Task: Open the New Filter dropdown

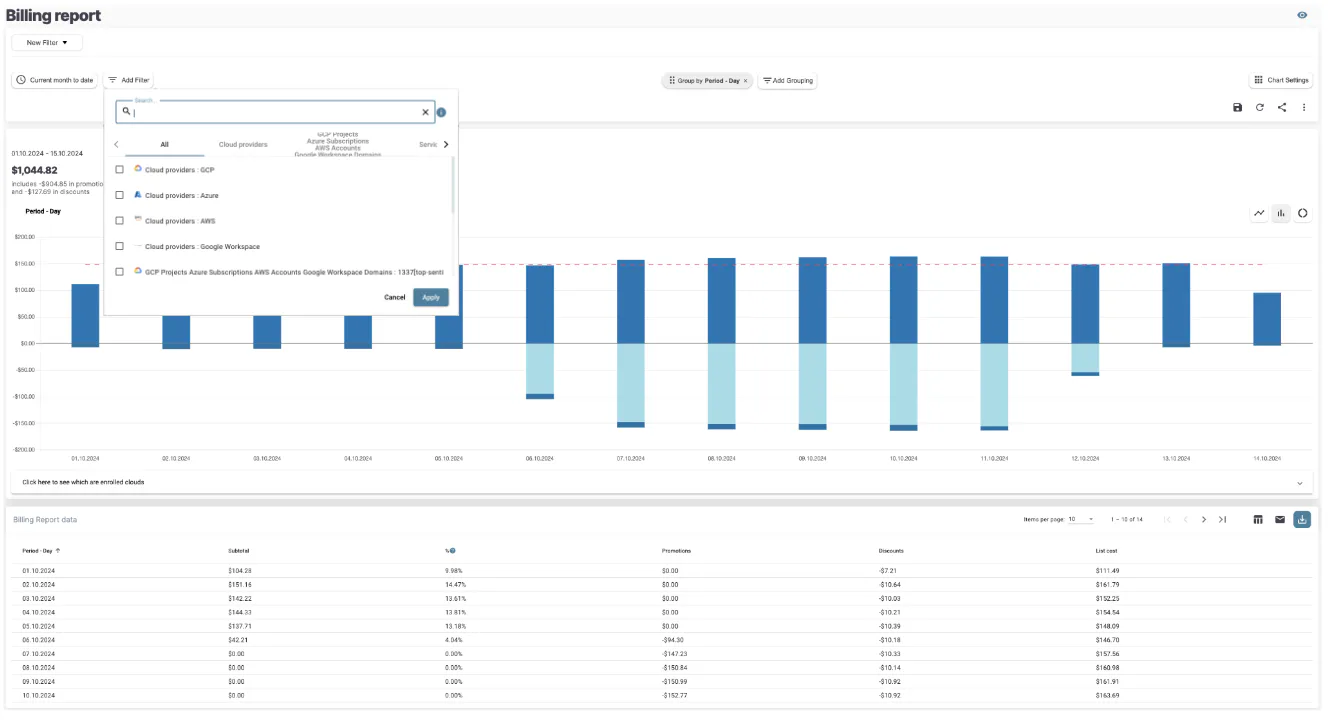Action: tap(47, 43)
